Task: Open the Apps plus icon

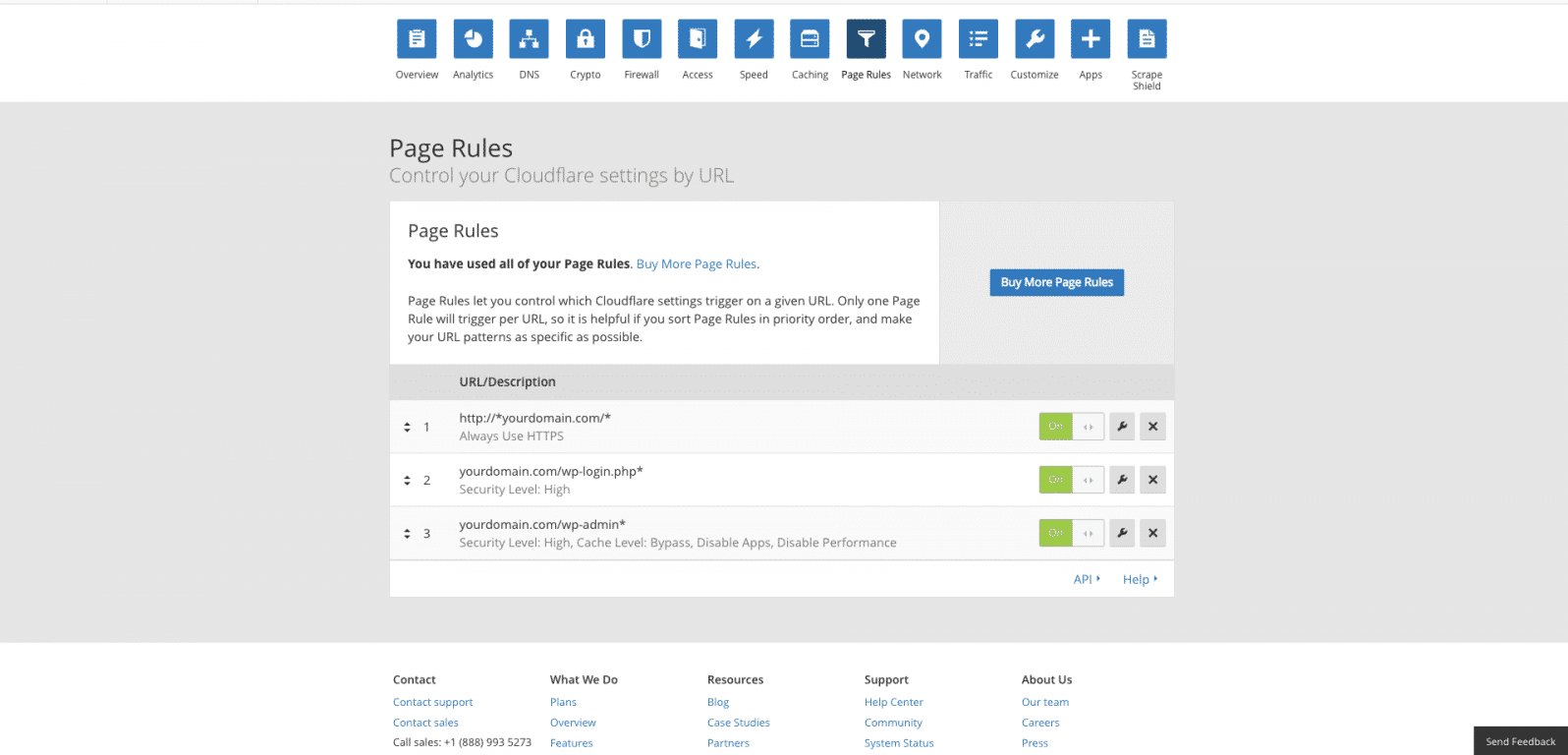Action: (x=1091, y=39)
